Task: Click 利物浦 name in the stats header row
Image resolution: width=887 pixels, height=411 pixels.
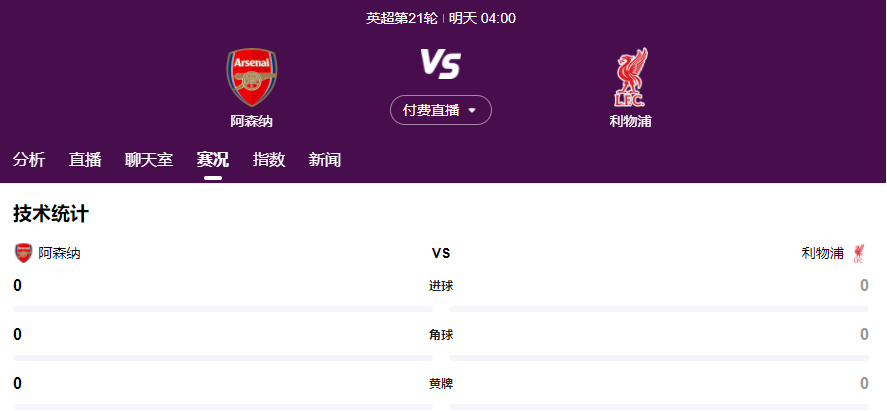Action: pyautogui.click(x=822, y=253)
